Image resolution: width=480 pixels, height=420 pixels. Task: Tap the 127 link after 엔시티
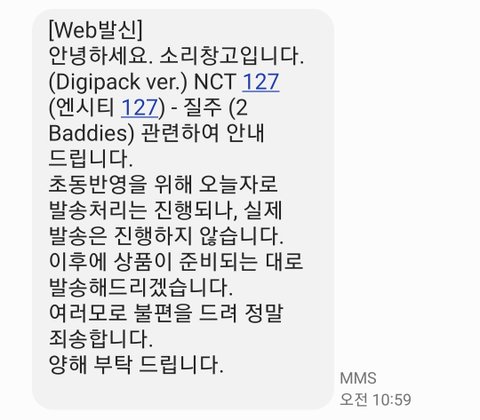click(139, 108)
